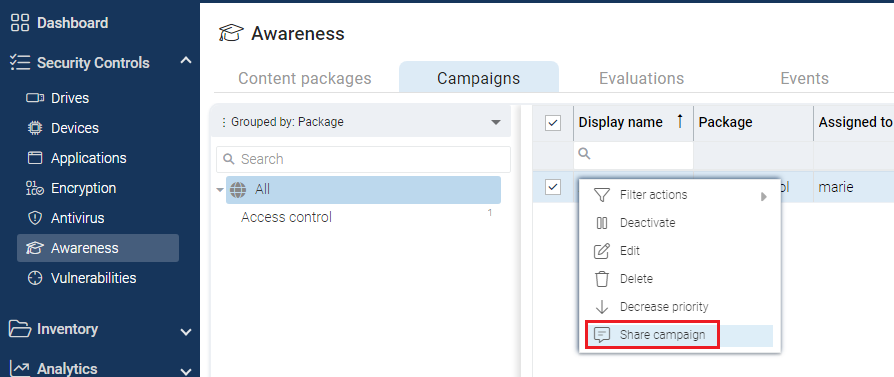The width and height of the screenshot is (894, 377).
Task: Click the Antivirus shield icon
Action: click(x=35, y=218)
